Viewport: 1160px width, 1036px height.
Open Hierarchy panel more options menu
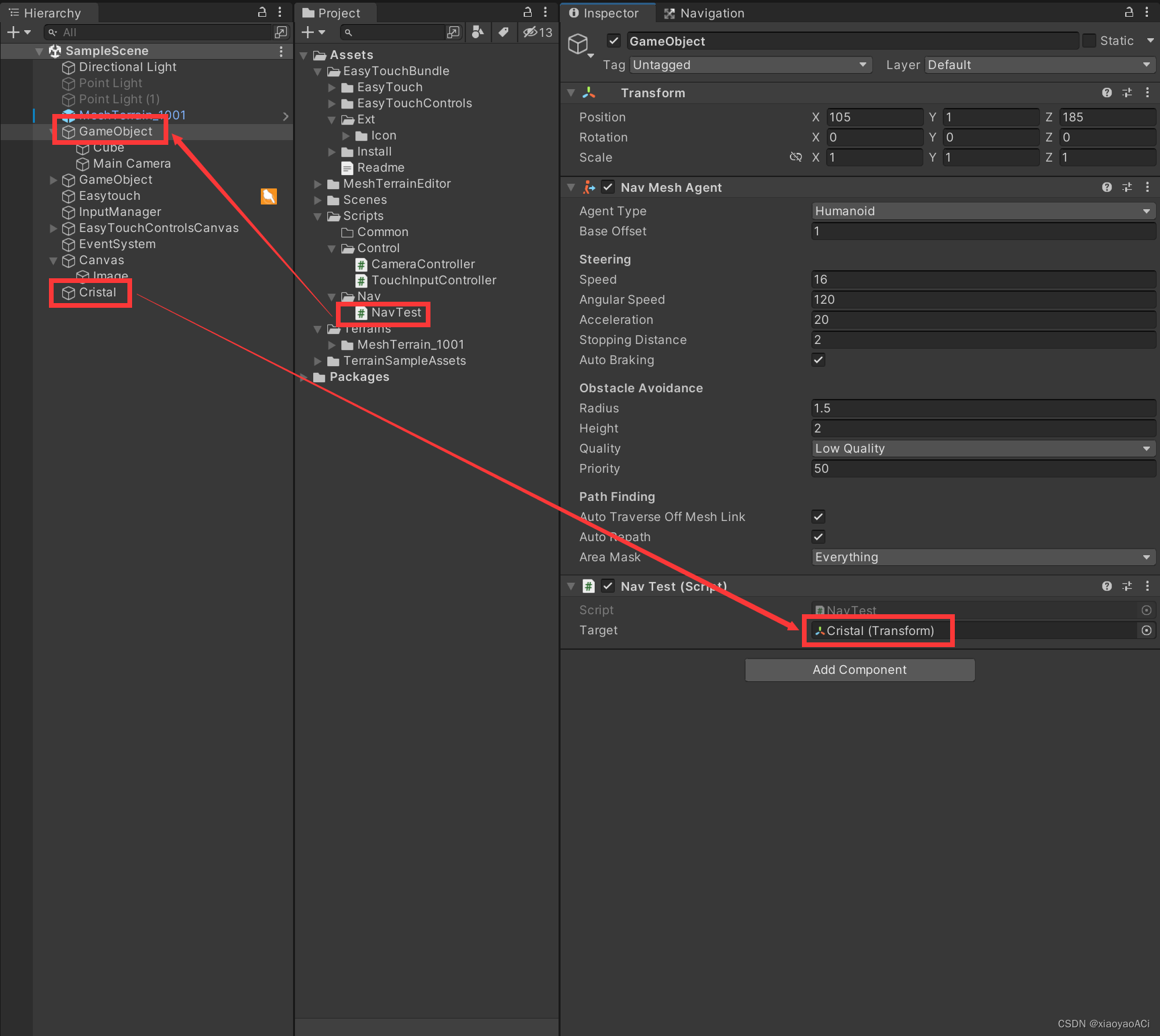(280, 12)
